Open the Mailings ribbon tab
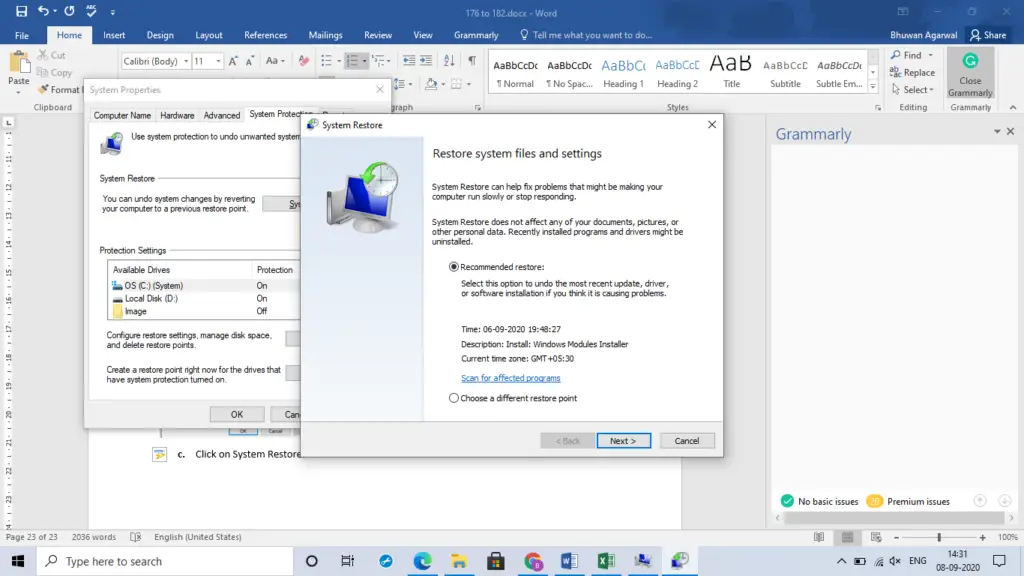The height and width of the screenshot is (576, 1024). [325, 35]
